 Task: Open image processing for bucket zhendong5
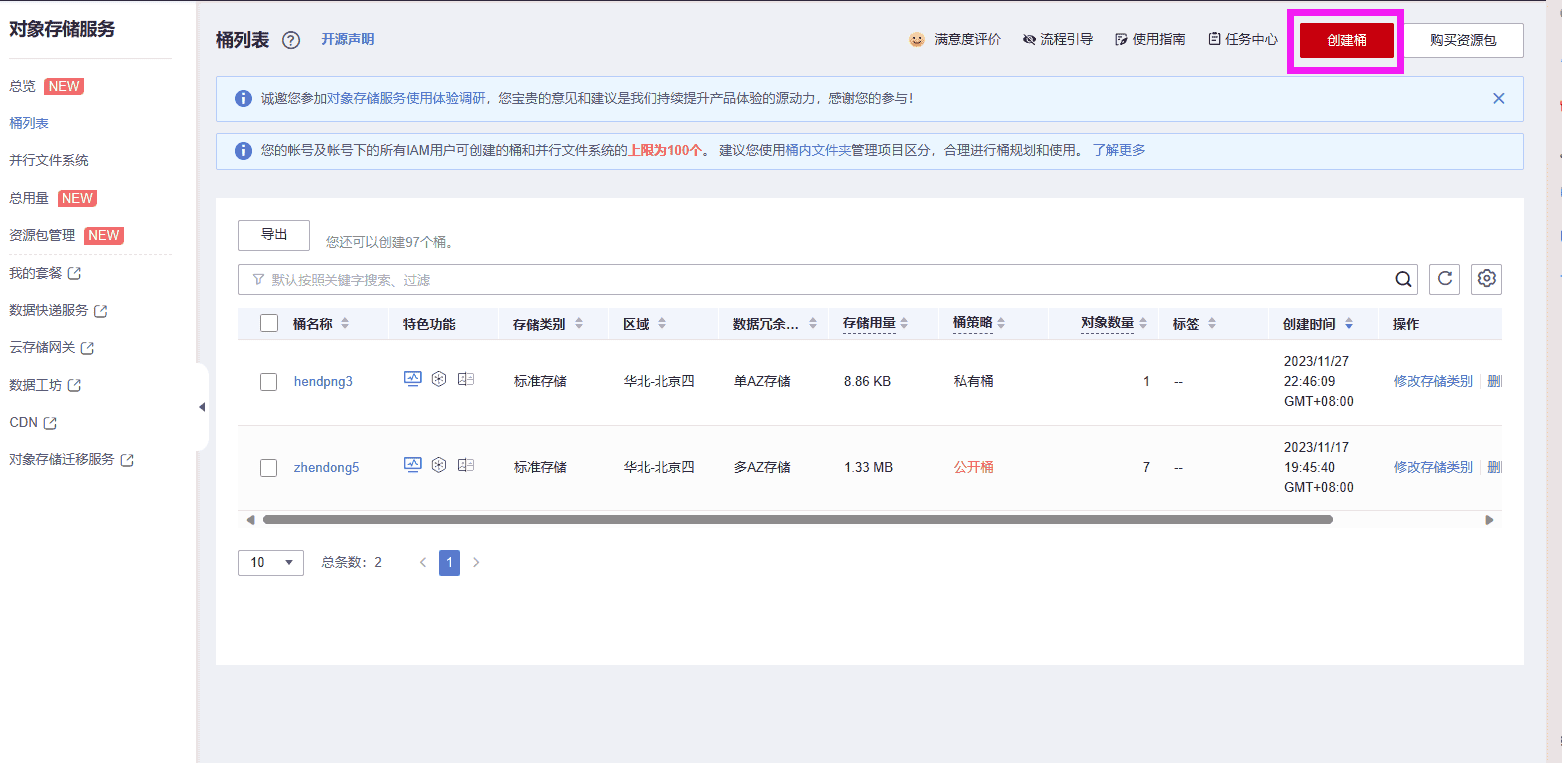tap(465, 465)
